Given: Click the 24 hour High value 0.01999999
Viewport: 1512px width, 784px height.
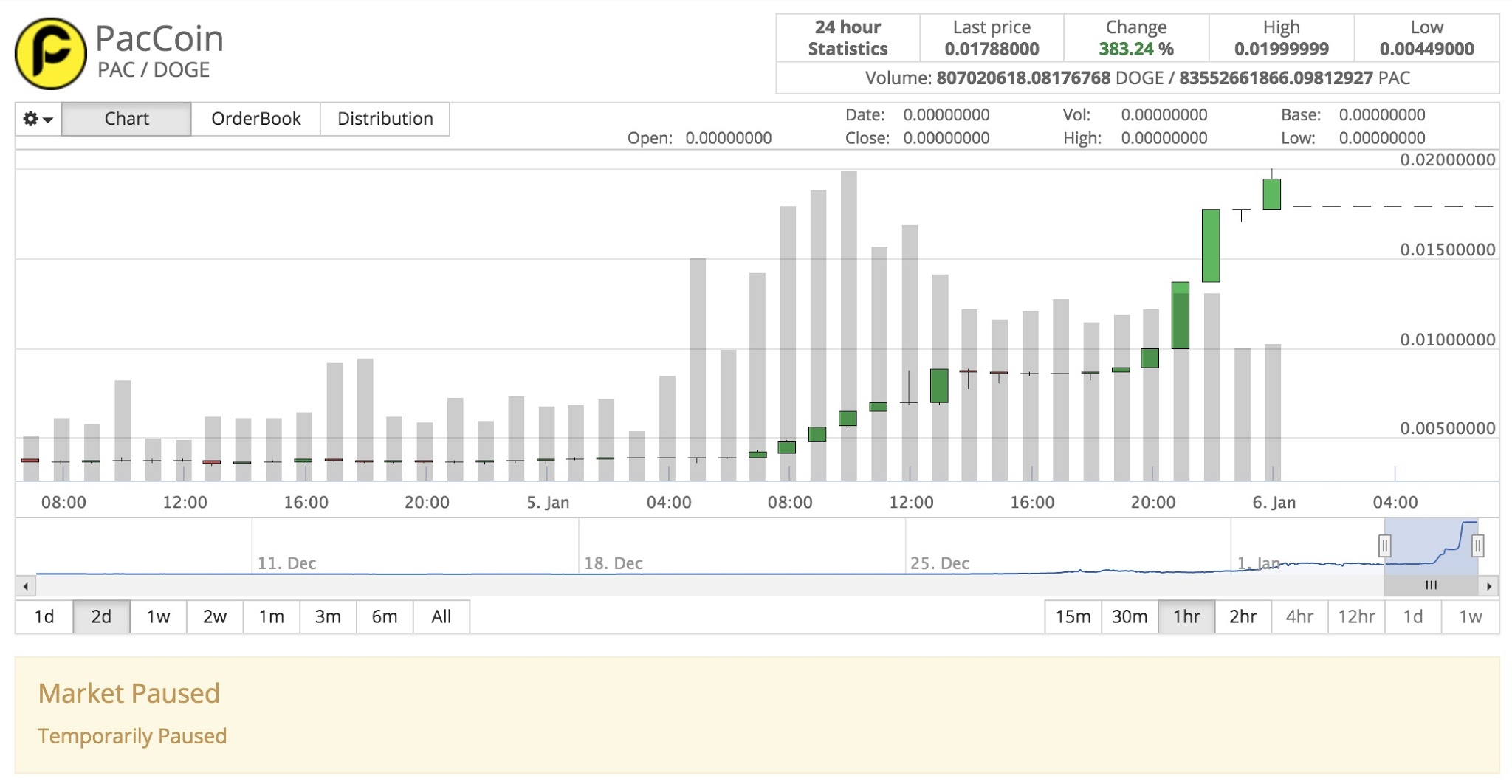Looking at the screenshot, I should coord(1281,49).
